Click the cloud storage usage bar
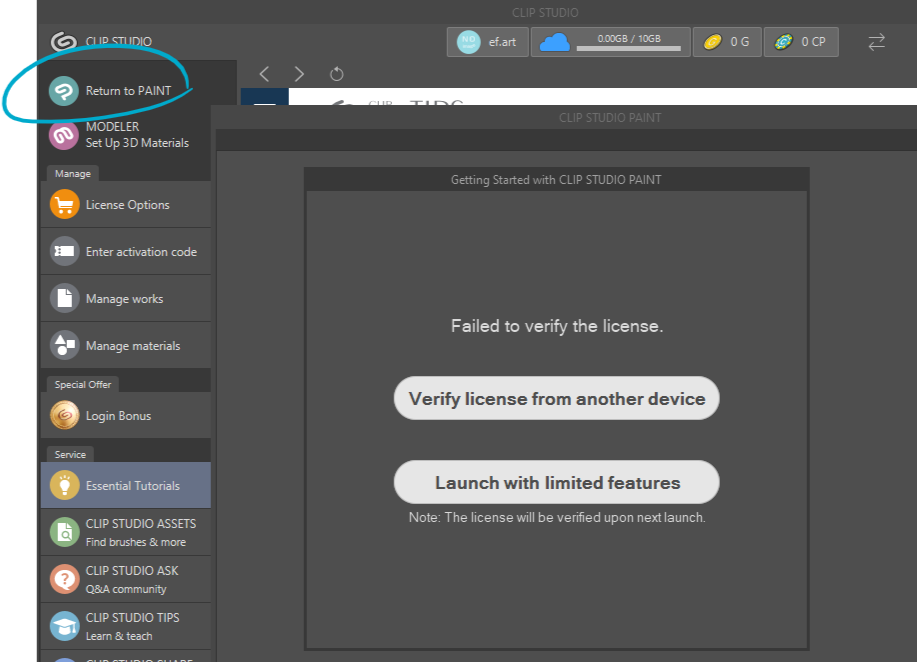The height and width of the screenshot is (662, 917). point(629,49)
